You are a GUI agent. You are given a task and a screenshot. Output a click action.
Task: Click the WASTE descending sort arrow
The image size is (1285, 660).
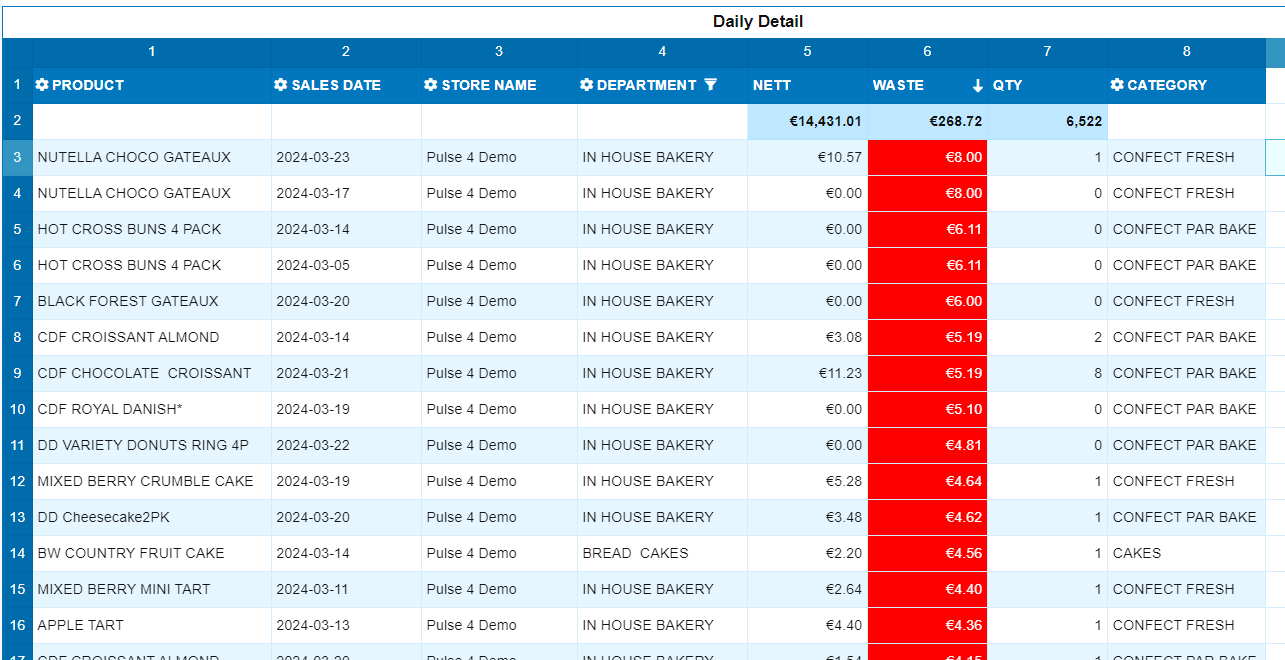978,86
